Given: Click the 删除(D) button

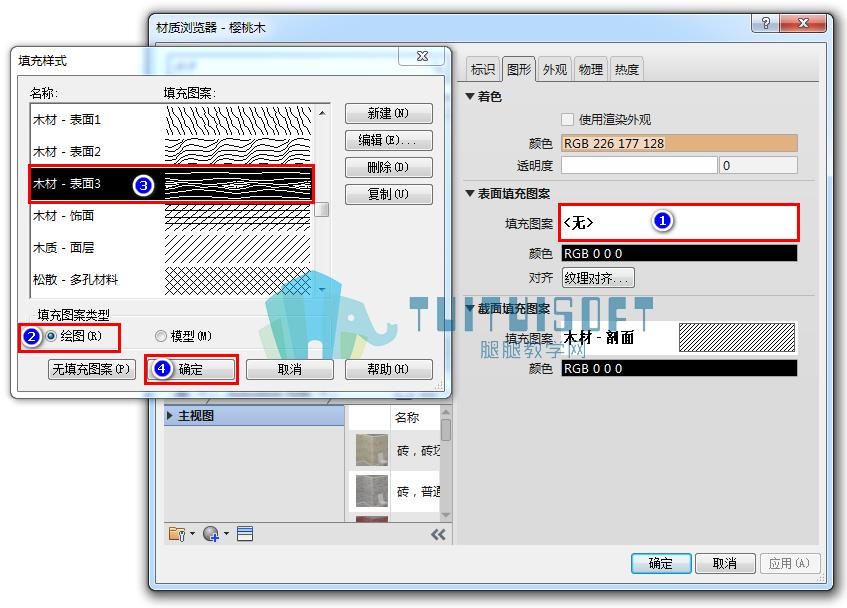Looking at the screenshot, I should coord(388,167).
